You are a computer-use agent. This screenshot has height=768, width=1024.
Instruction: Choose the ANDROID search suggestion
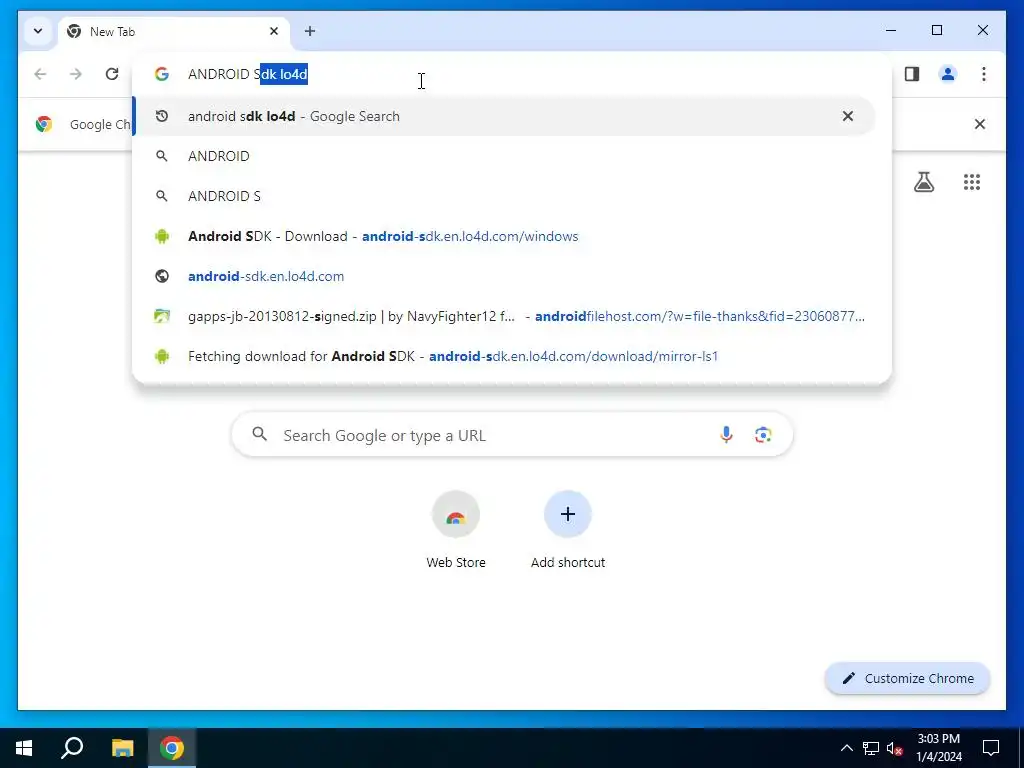504,156
